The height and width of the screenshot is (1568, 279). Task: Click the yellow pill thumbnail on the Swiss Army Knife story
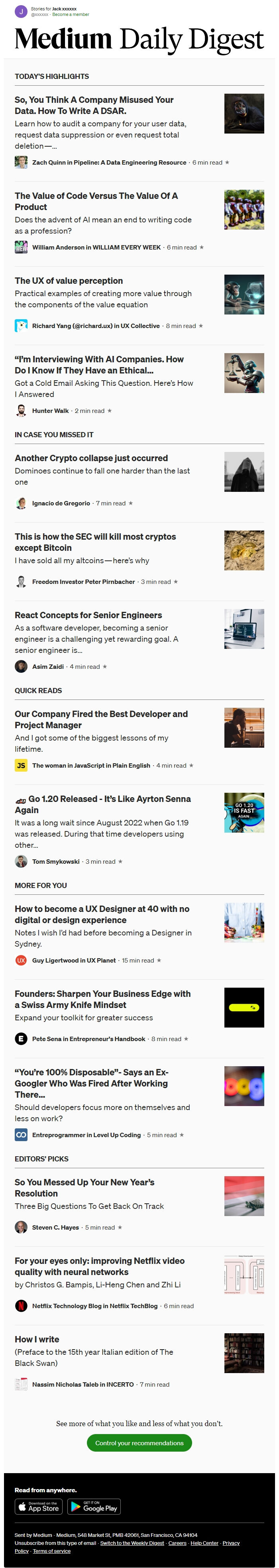[244, 1007]
